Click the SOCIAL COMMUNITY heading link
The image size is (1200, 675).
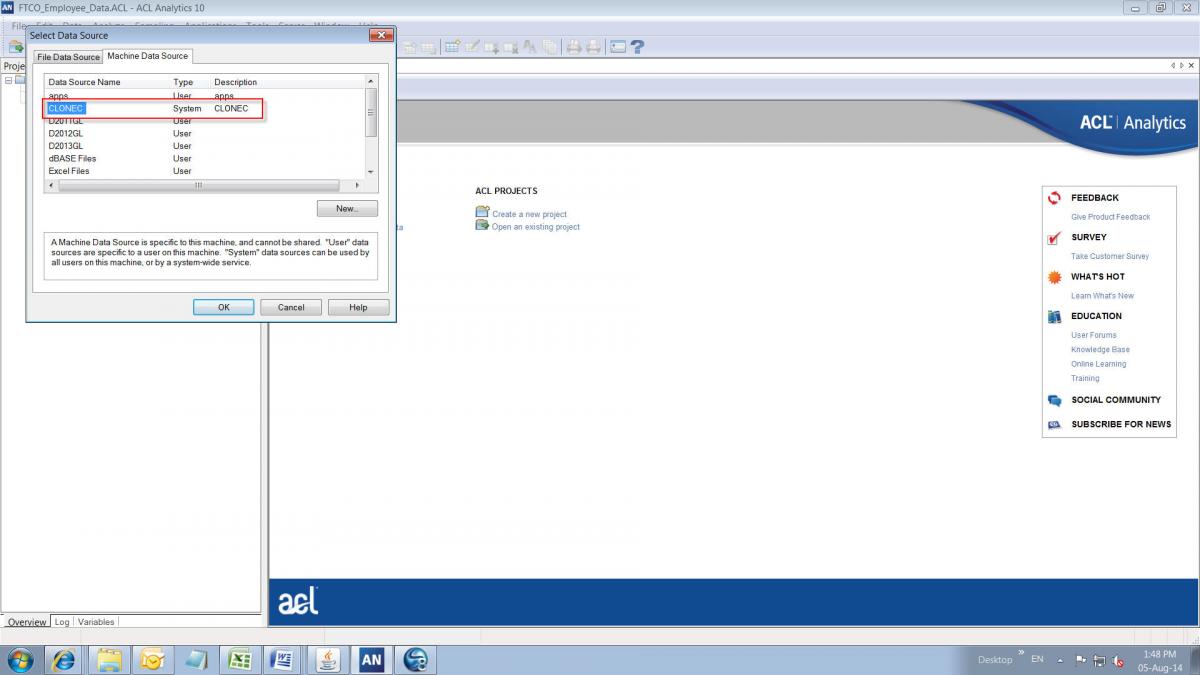[1116, 400]
